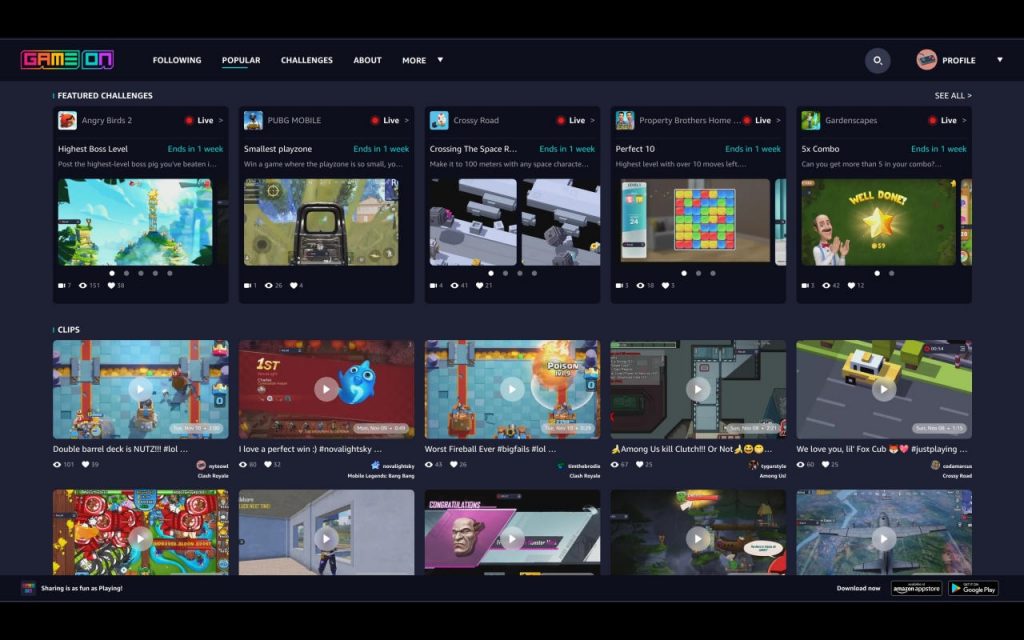Select the Gardenscapes game icon
The width and height of the screenshot is (1024, 640).
click(x=808, y=120)
